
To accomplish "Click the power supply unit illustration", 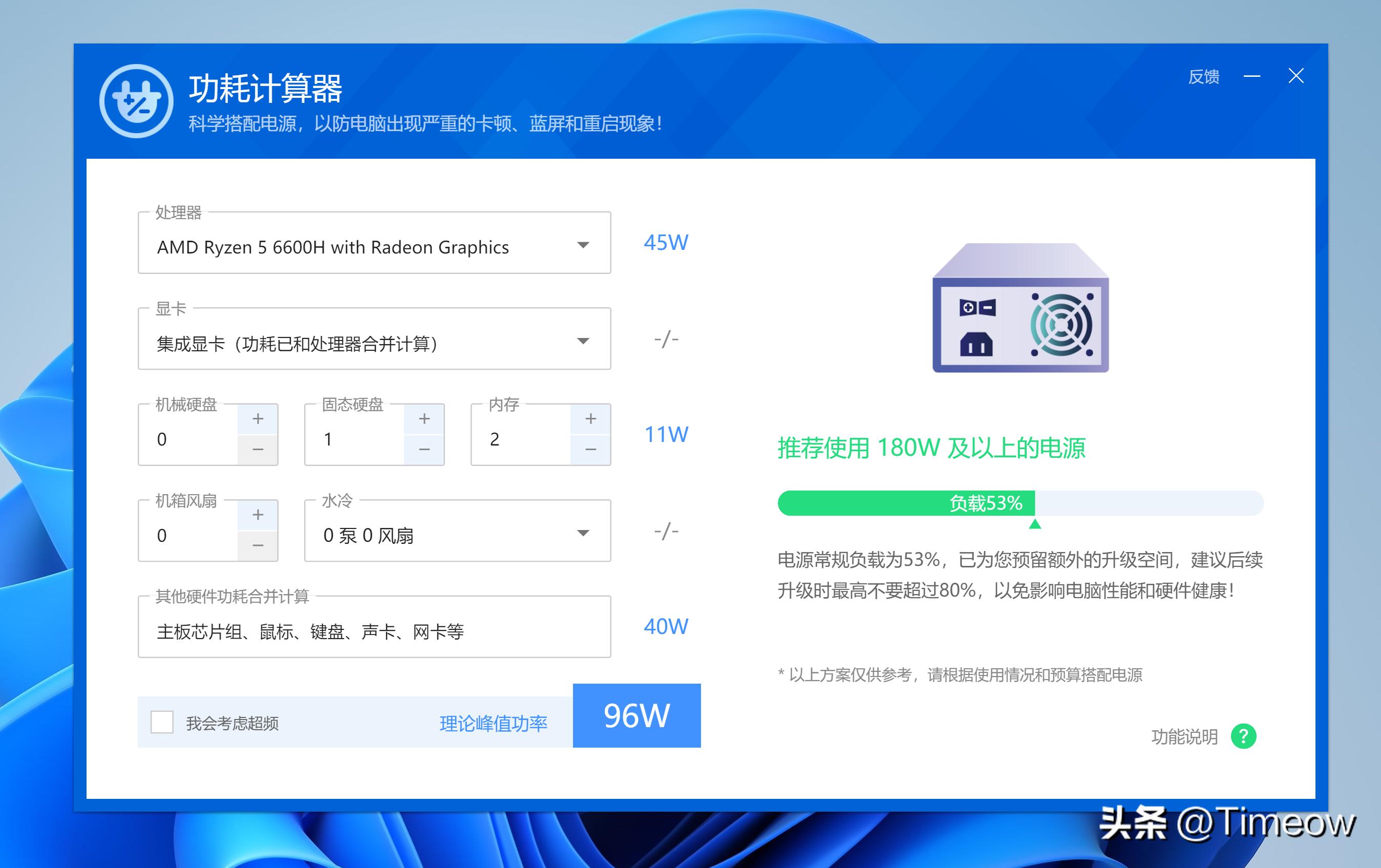I will tap(1021, 308).
